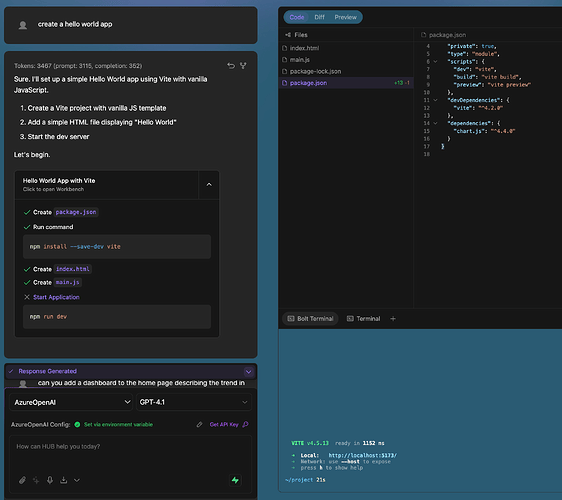This screenshot has height=500, width=562.
Task: Open the Start Application action link
Action: point(56,297)
